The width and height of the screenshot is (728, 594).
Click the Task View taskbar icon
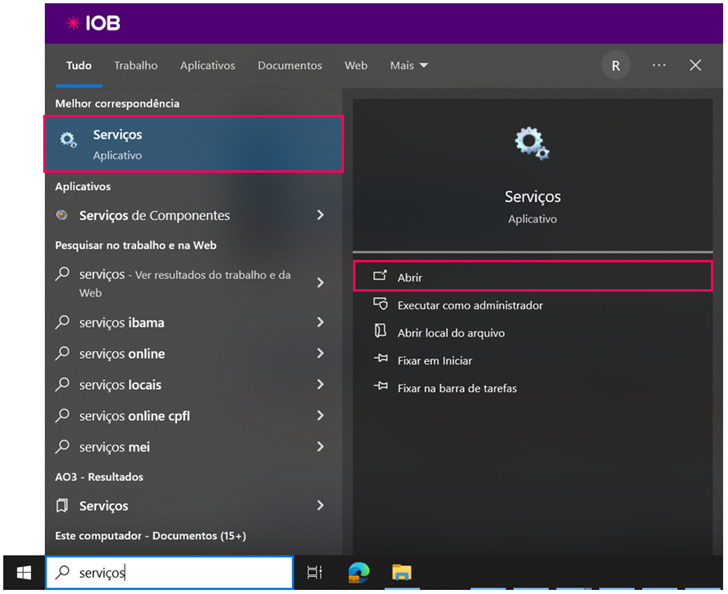click(x=314, y=572)
